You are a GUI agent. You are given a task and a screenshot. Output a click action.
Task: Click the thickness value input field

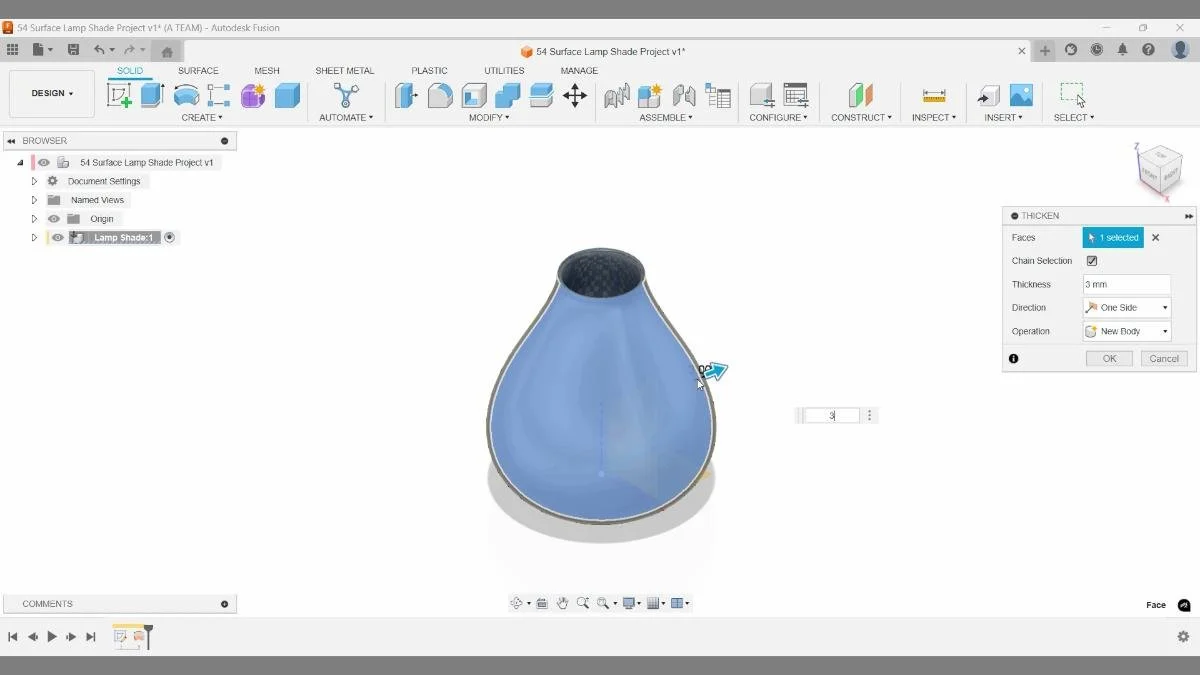1126,284
